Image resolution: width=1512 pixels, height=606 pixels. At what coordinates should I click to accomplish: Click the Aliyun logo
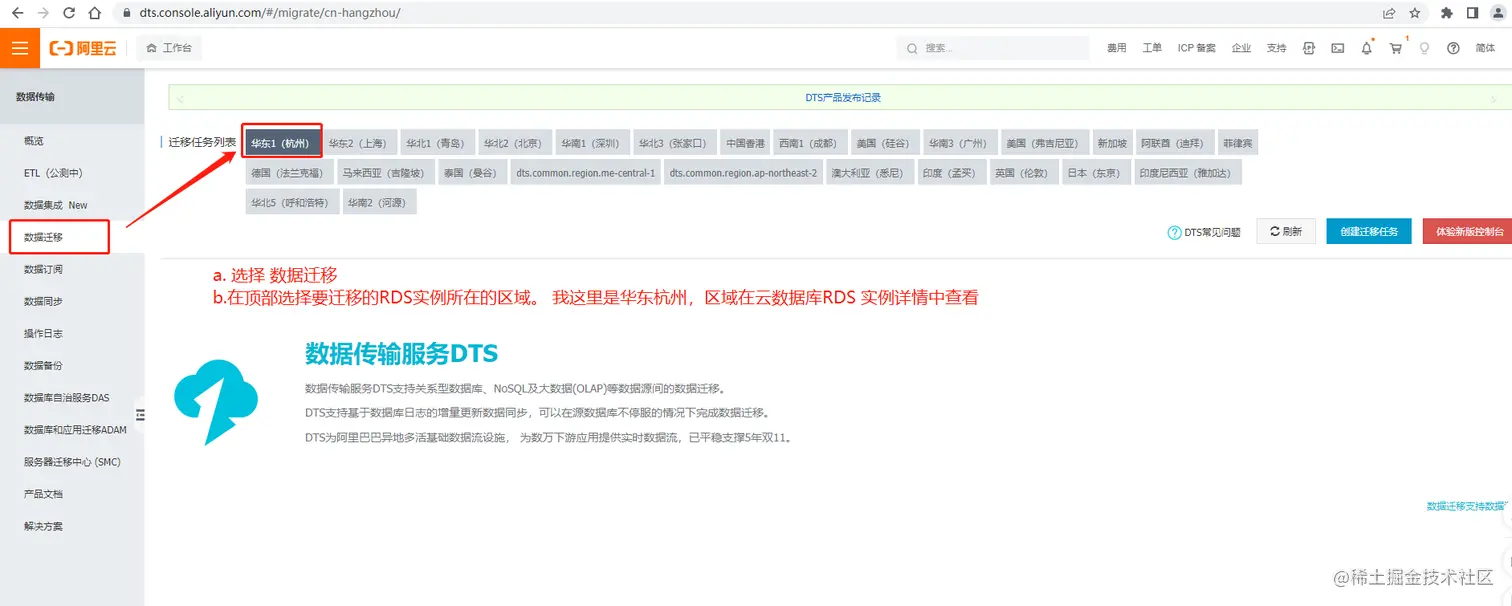pos(83,48)
